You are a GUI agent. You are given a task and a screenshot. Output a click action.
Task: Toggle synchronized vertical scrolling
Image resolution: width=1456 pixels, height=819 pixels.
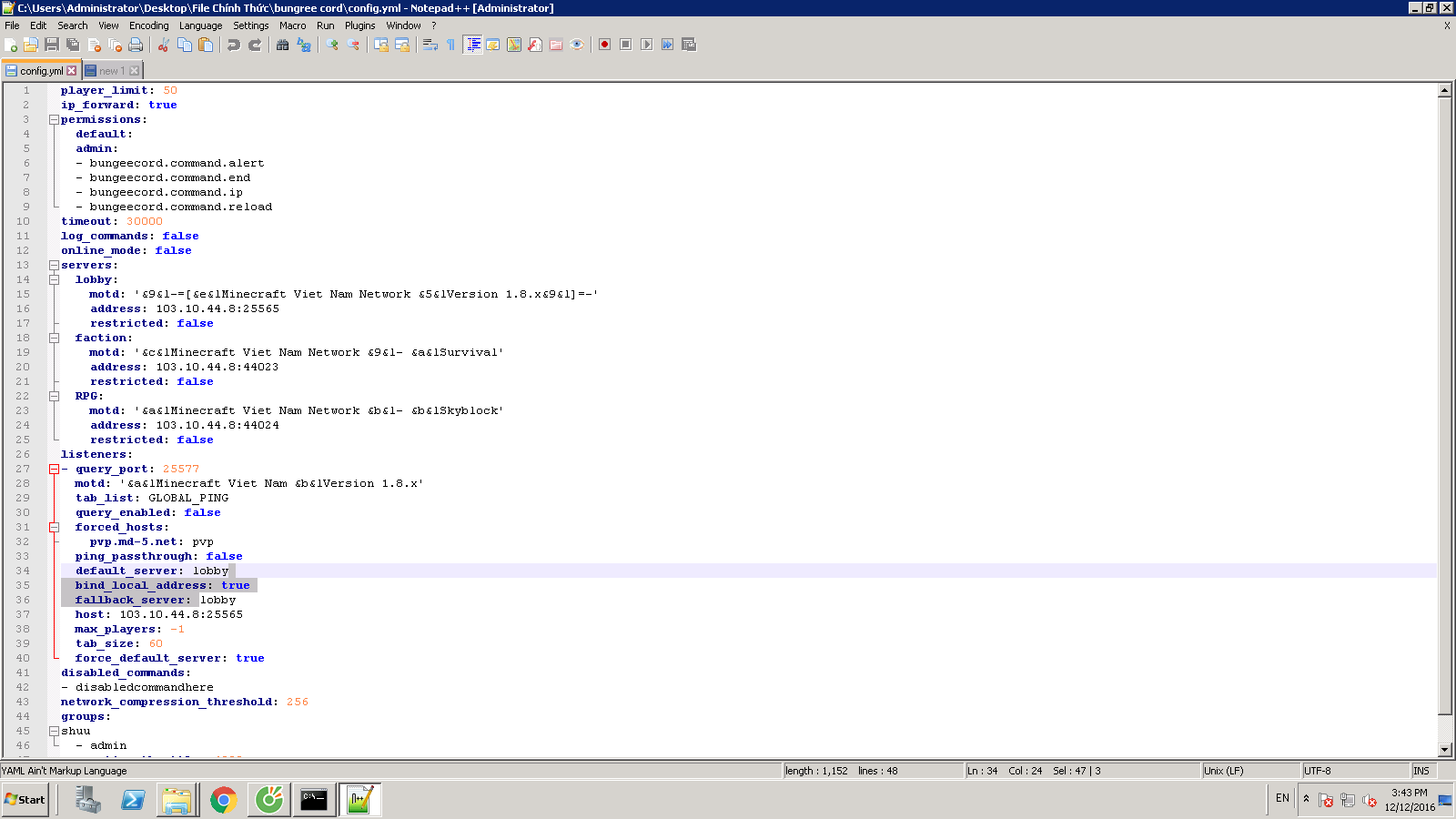click(x=381, y=45)
